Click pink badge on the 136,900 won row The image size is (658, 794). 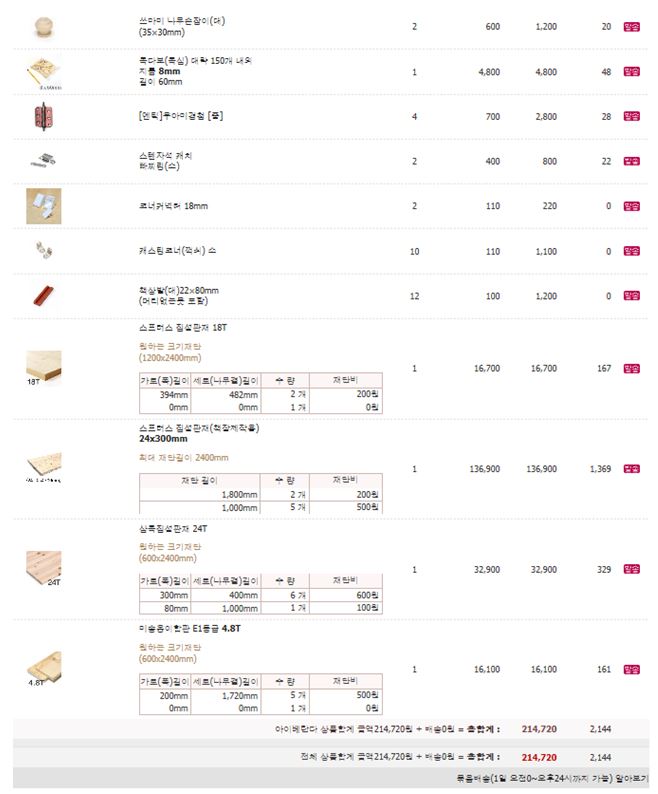tap(632, 469)
